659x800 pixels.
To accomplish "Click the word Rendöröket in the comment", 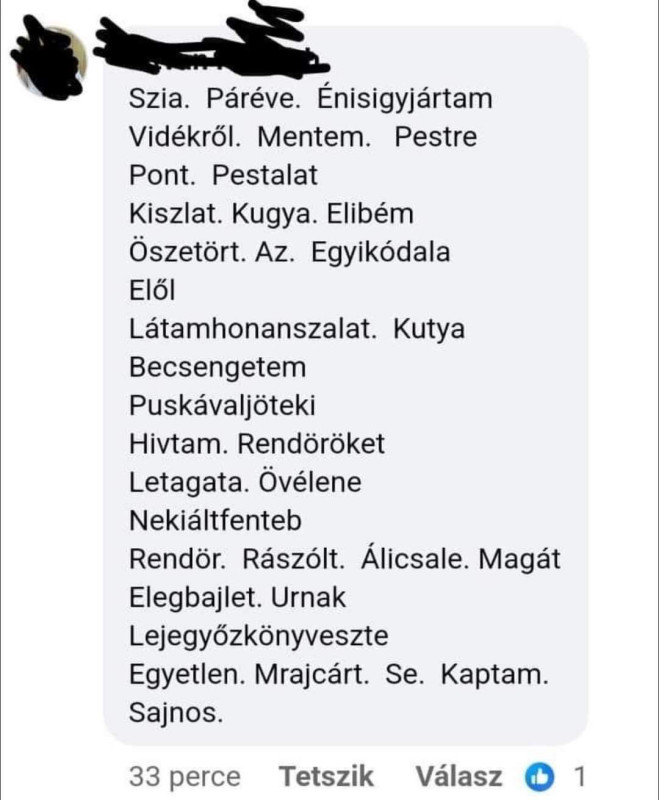I will click(x=311, y=443).
